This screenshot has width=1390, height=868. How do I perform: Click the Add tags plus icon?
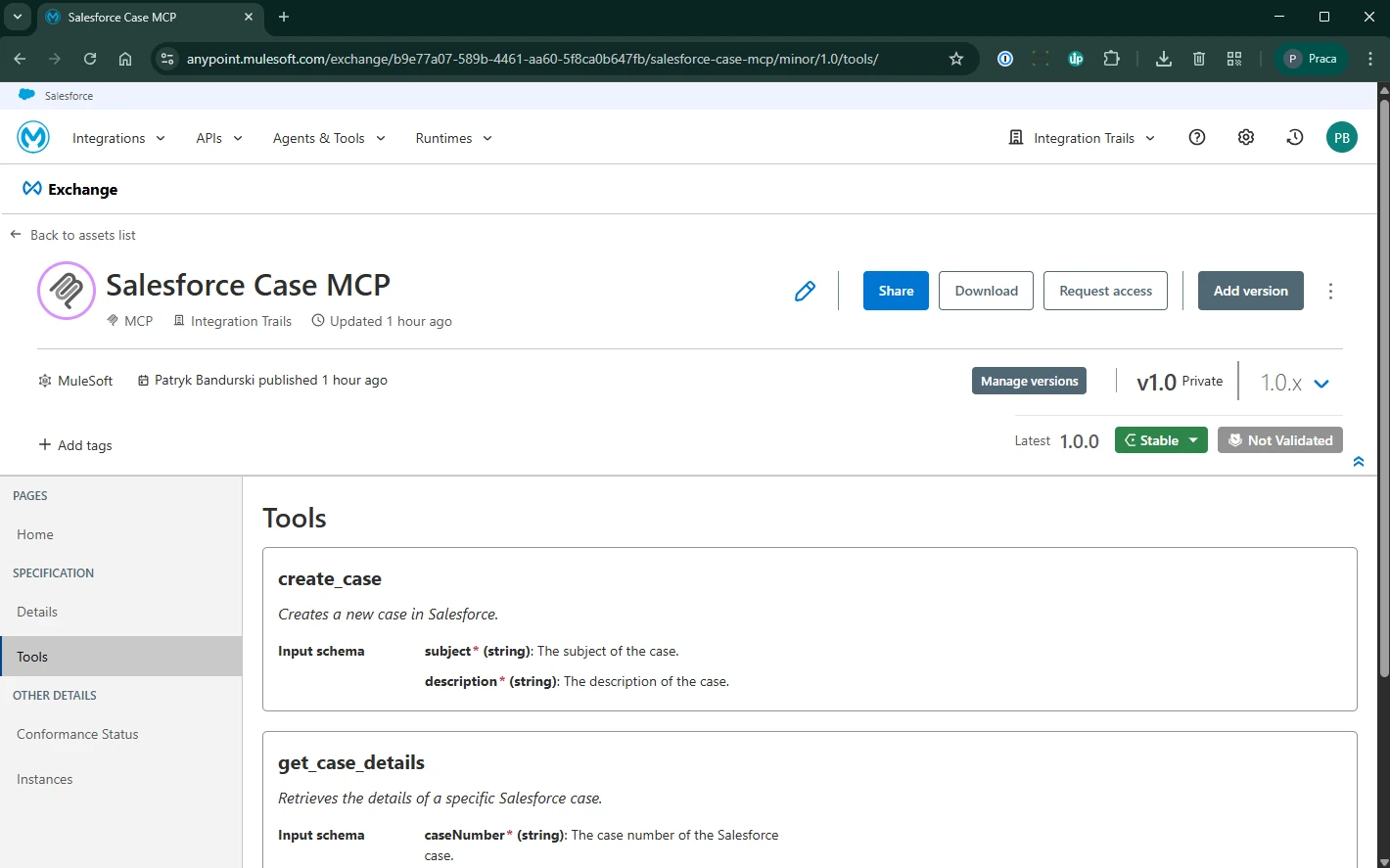coord(44,444)
